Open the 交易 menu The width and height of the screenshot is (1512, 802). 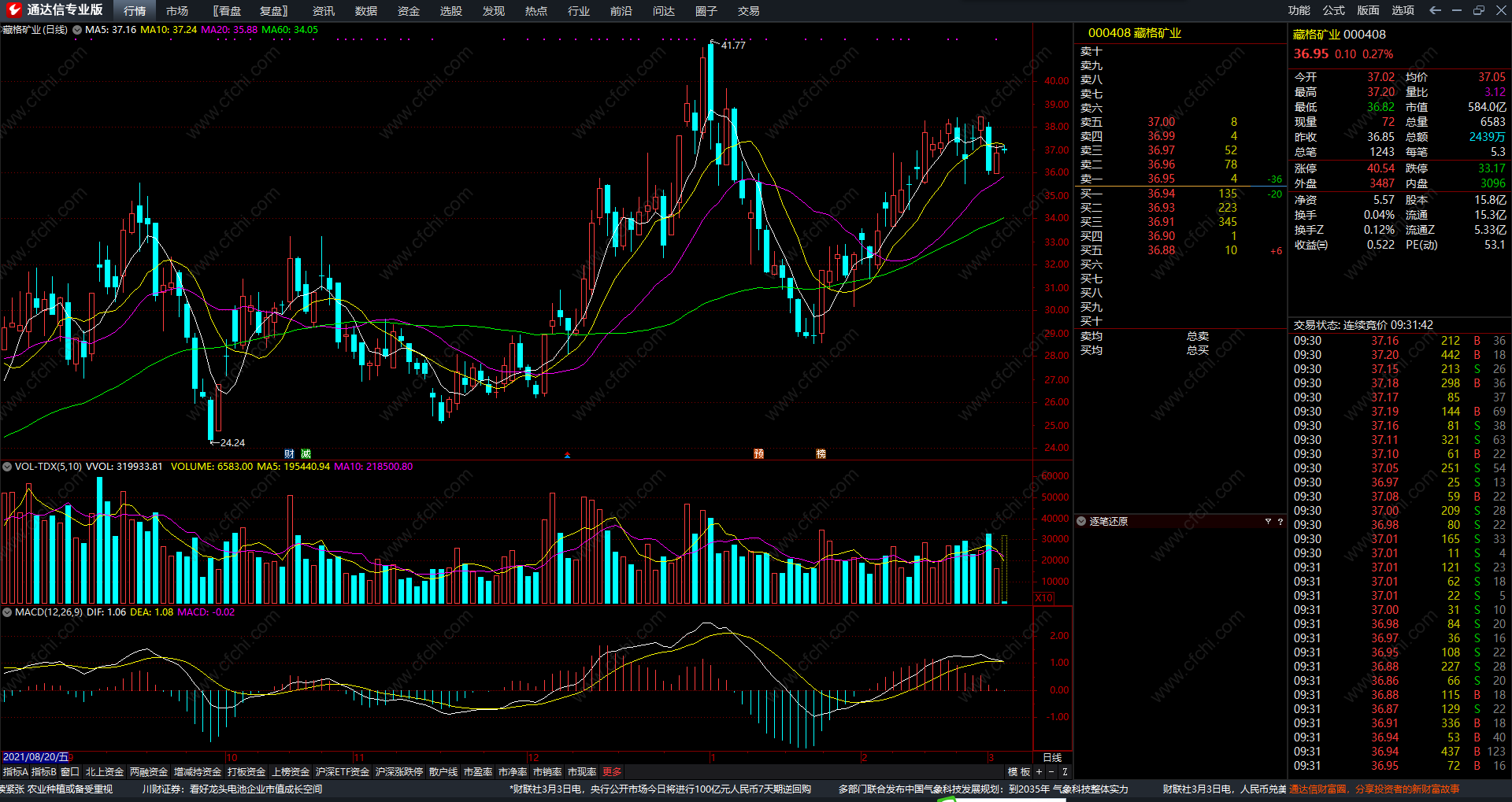pyautogui.click(x=749, y=11)
